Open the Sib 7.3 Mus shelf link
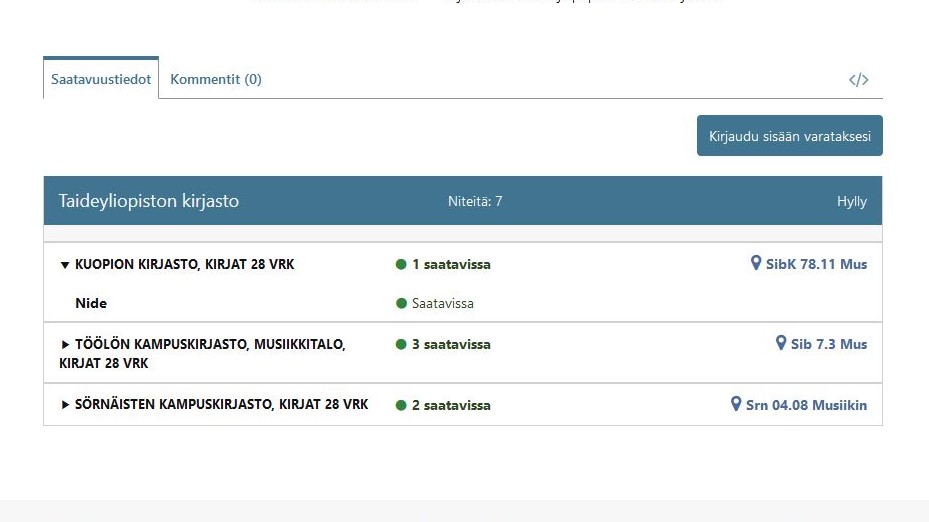 pyautogui.click(x=828, y=344)
